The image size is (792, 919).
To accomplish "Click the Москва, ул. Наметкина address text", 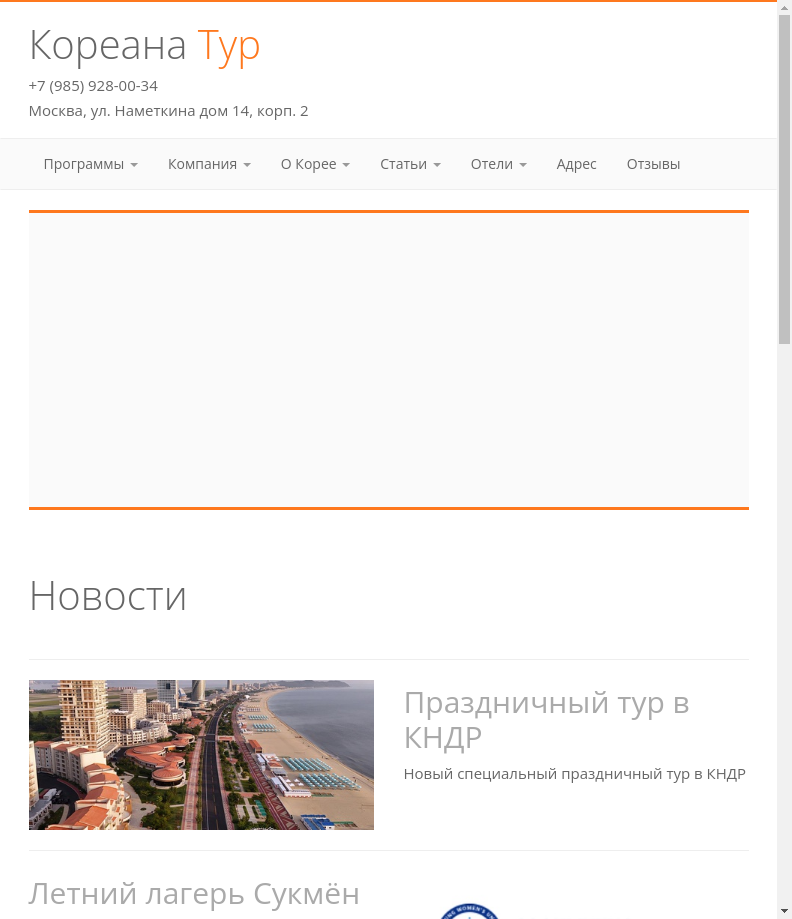I will 168,111.
